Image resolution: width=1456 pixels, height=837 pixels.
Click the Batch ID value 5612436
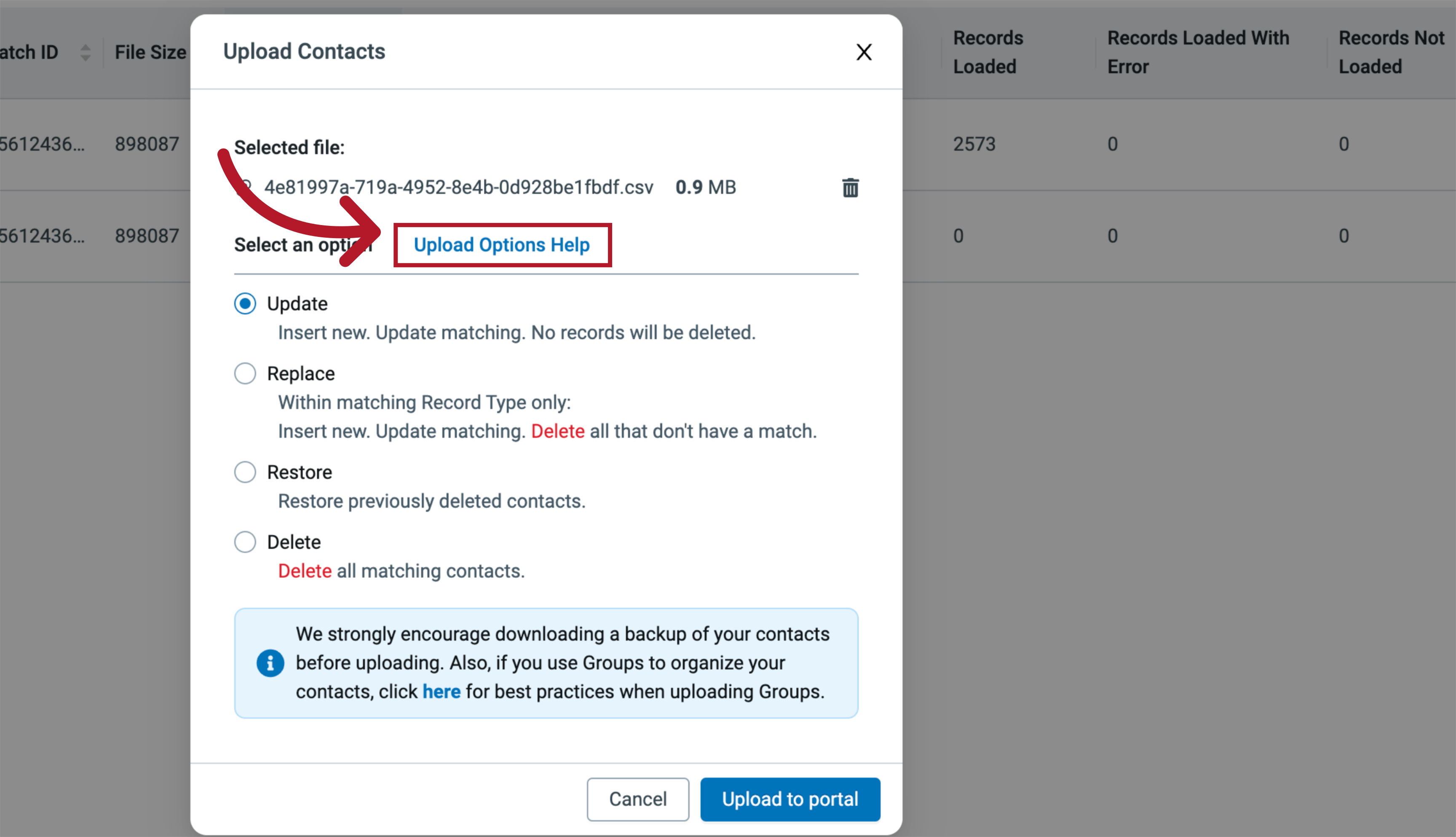(x=42, y=144)
